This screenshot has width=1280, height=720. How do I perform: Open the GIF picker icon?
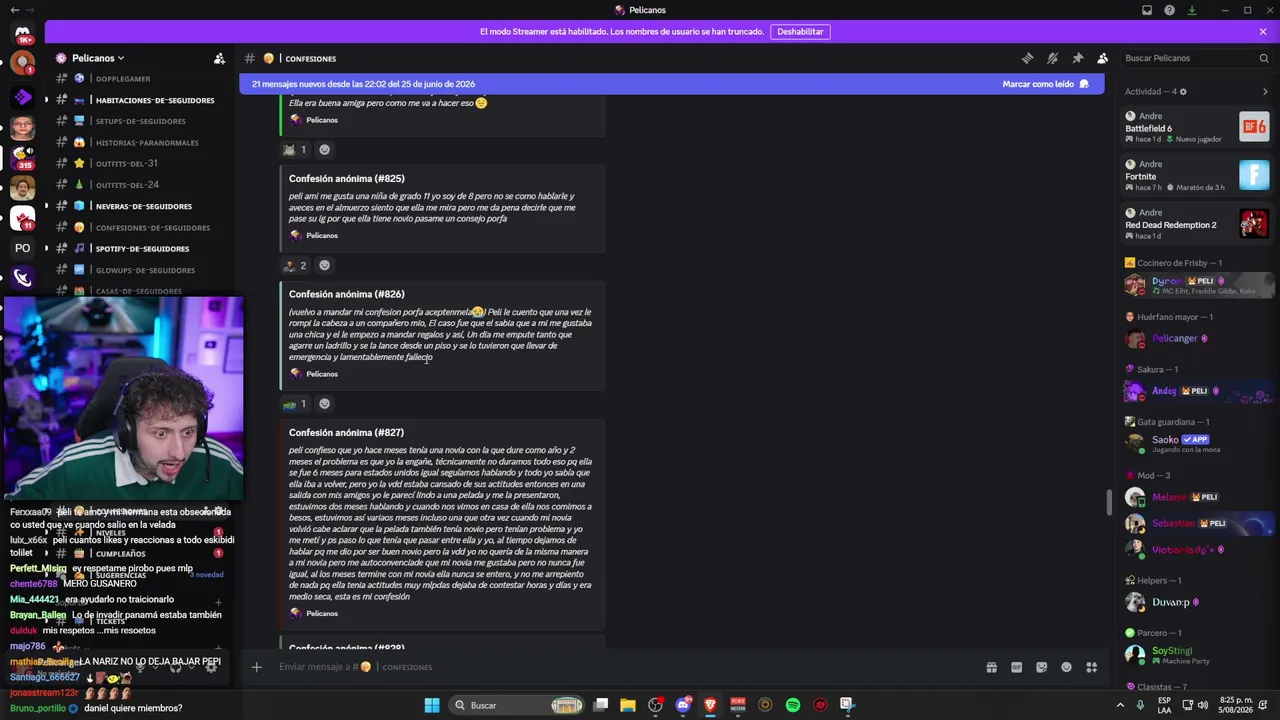coord(1016,667)
